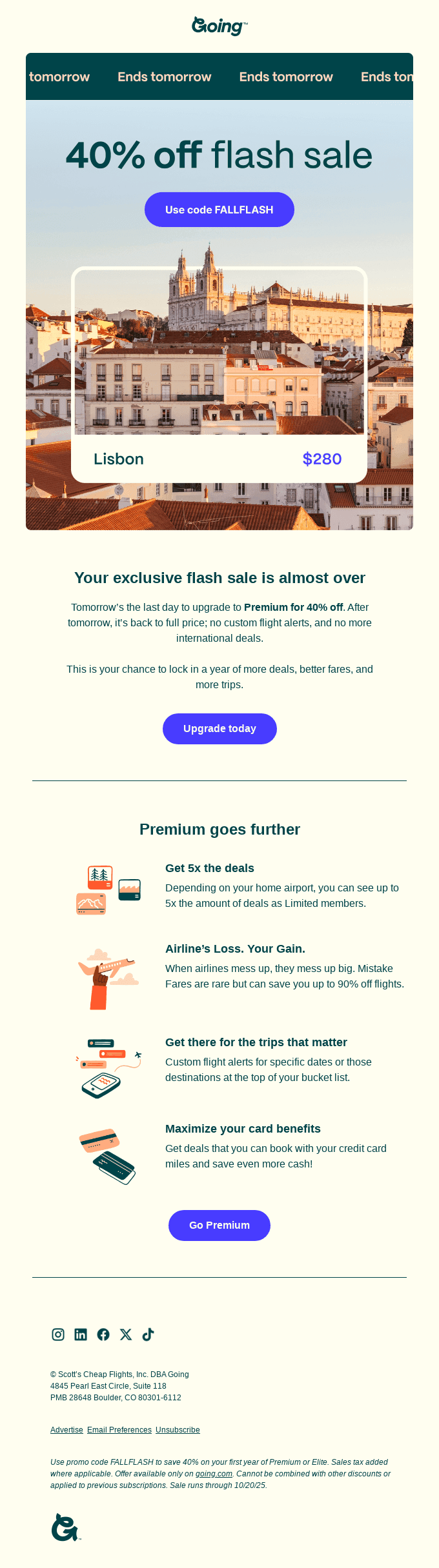The image size is (439, 1568).
Task: Click the flight alerts phone illustration
Action: click(108, 1067)
